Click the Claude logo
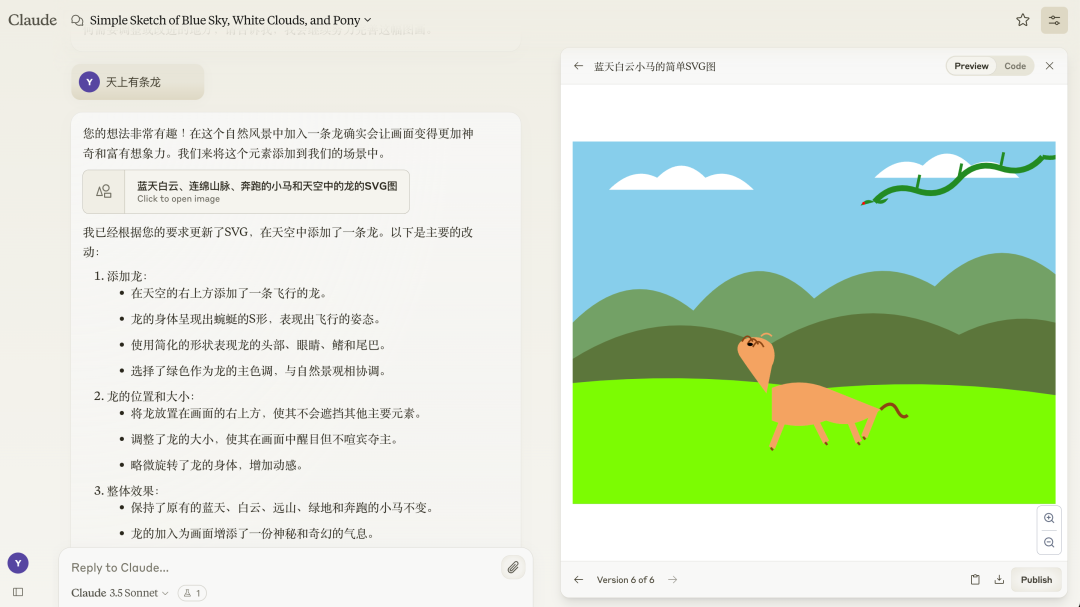Screen dimensions: 1080x607 32,19
